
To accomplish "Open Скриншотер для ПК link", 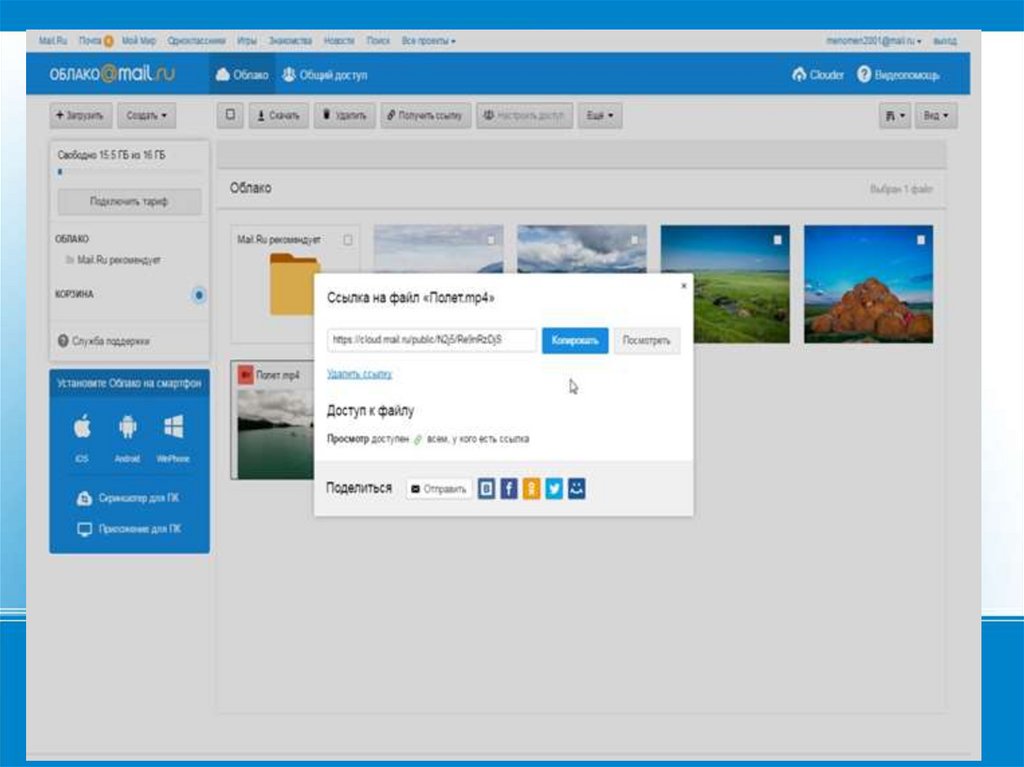I will point(128,498).
